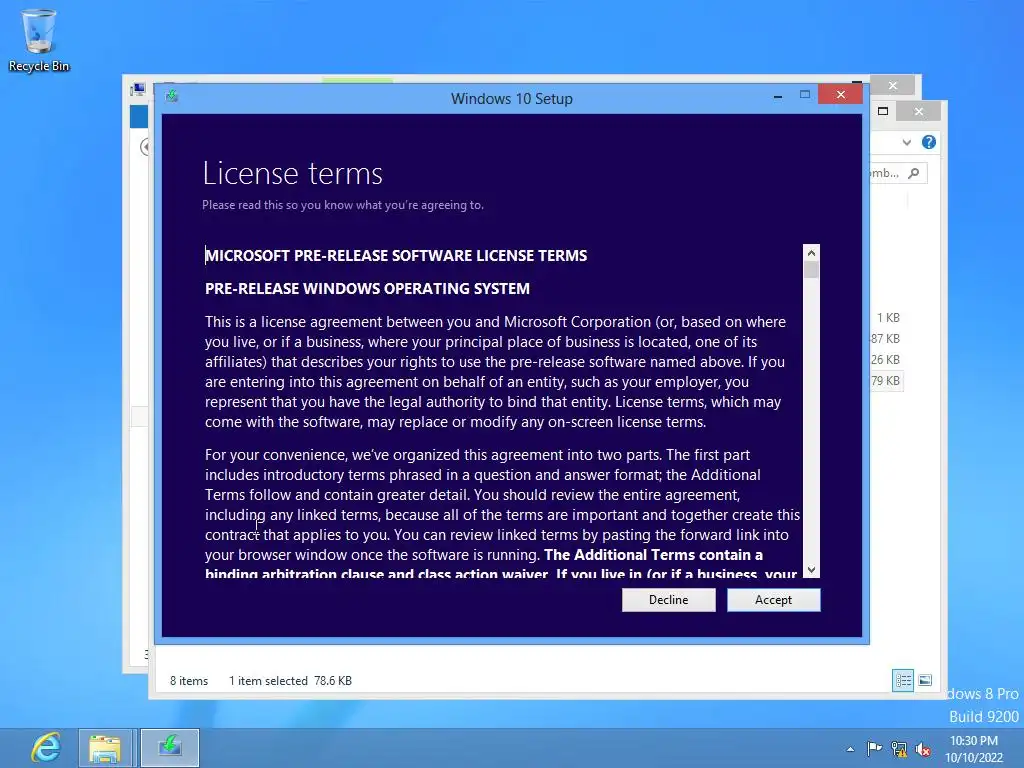
Task: Click the Explorer back navigation arrow
Action: pos(144,147)
